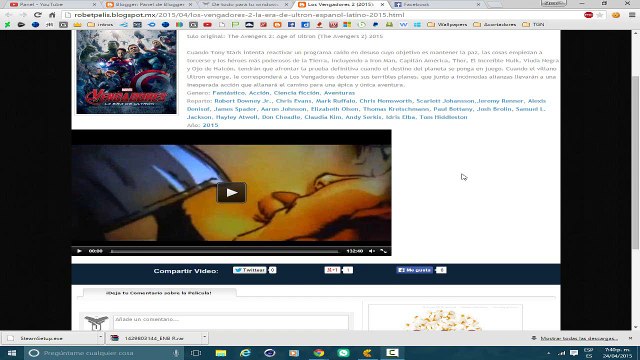Open the Camtasia taskbar icon
Viewport: 640px width, 360px height.
click(x=392, y=353)
